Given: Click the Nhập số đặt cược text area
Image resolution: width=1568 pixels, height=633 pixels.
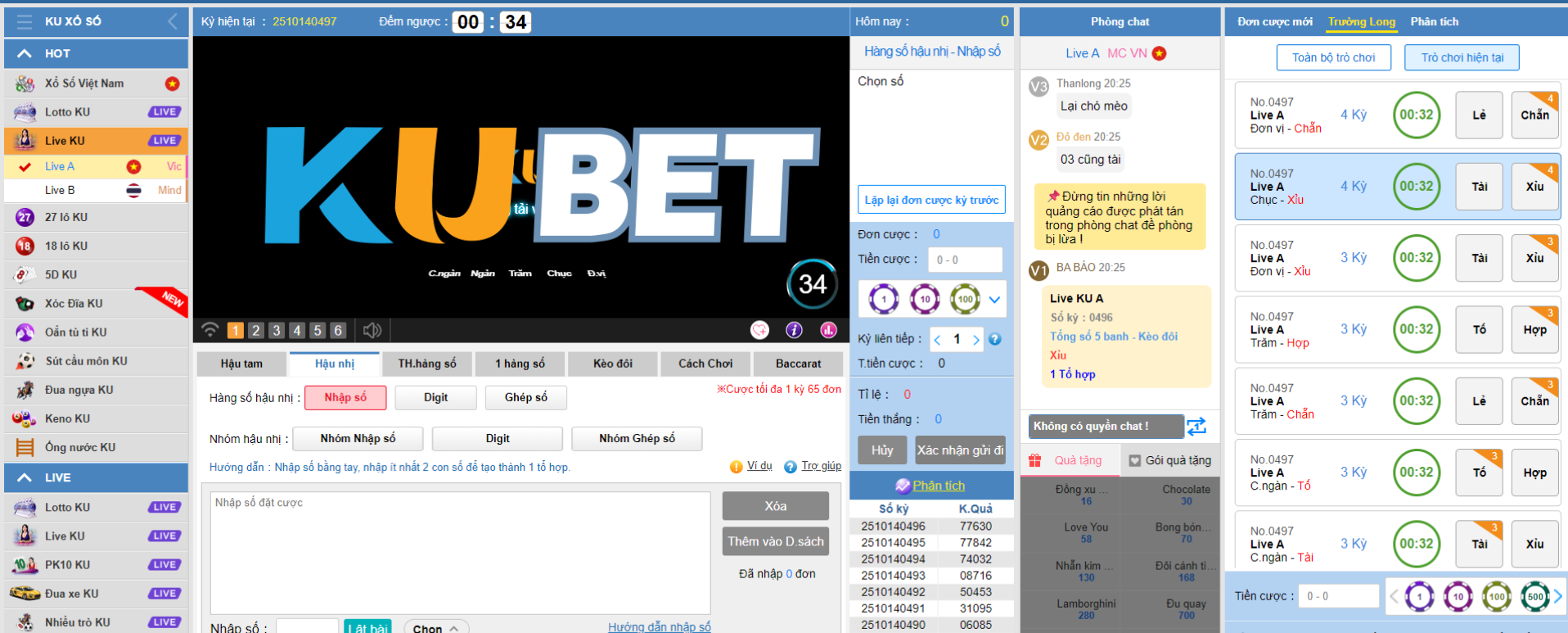Looking at the screenshot, I should [460, 552].
